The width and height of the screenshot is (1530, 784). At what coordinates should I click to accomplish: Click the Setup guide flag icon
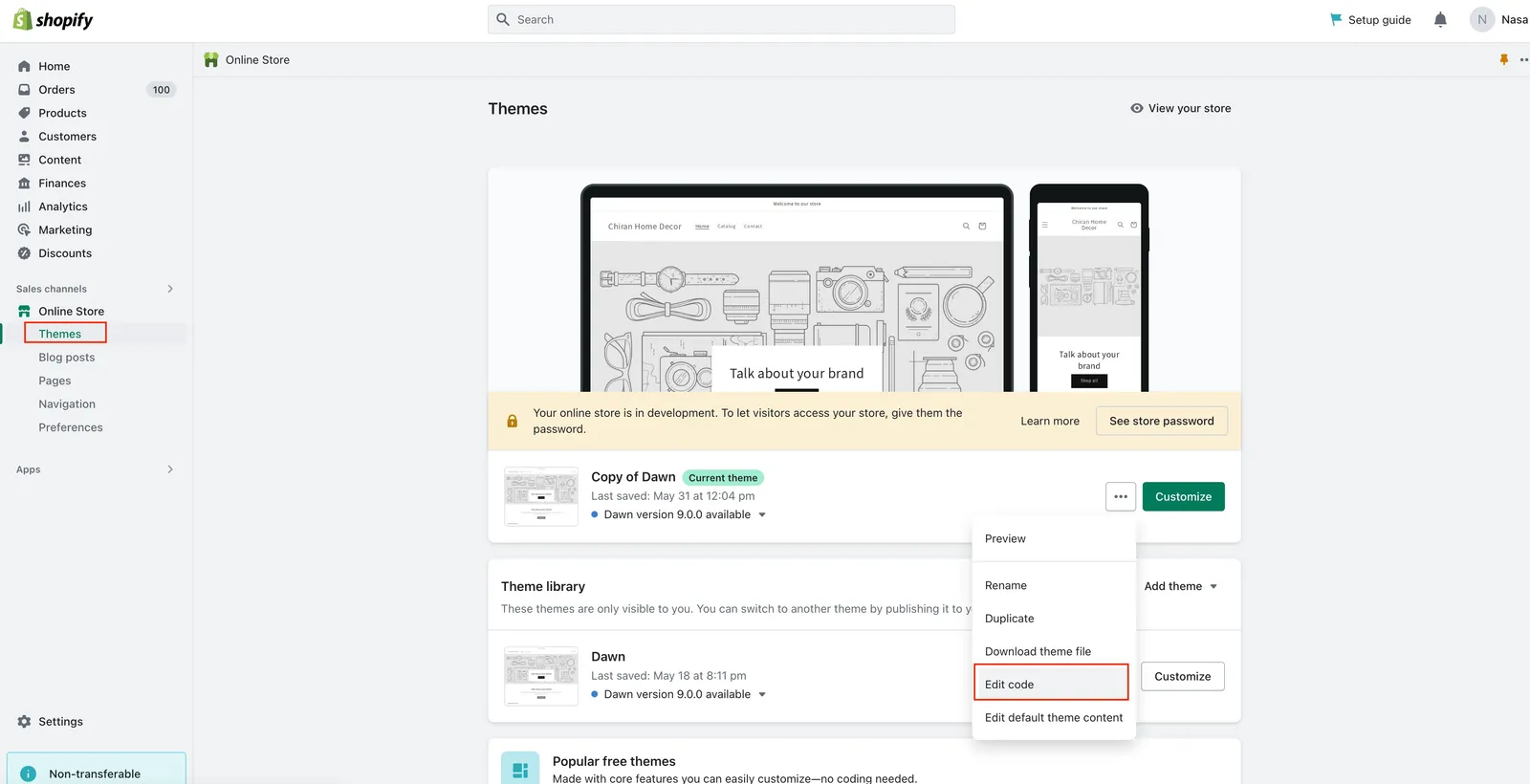coord(1336,19)
